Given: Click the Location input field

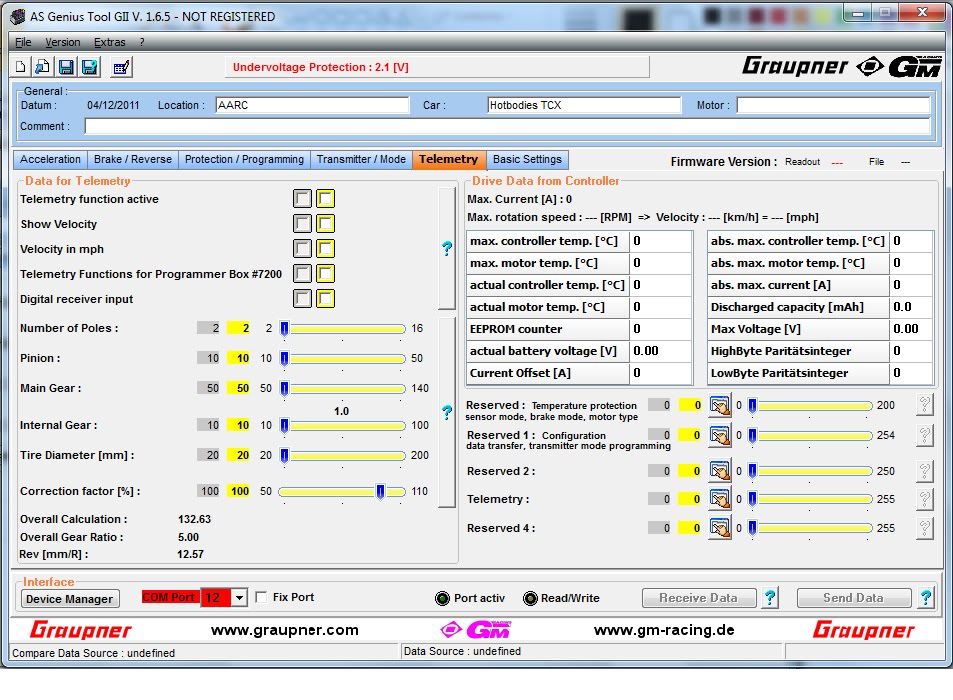Looking at the screenshot, I should click(312, 105).
